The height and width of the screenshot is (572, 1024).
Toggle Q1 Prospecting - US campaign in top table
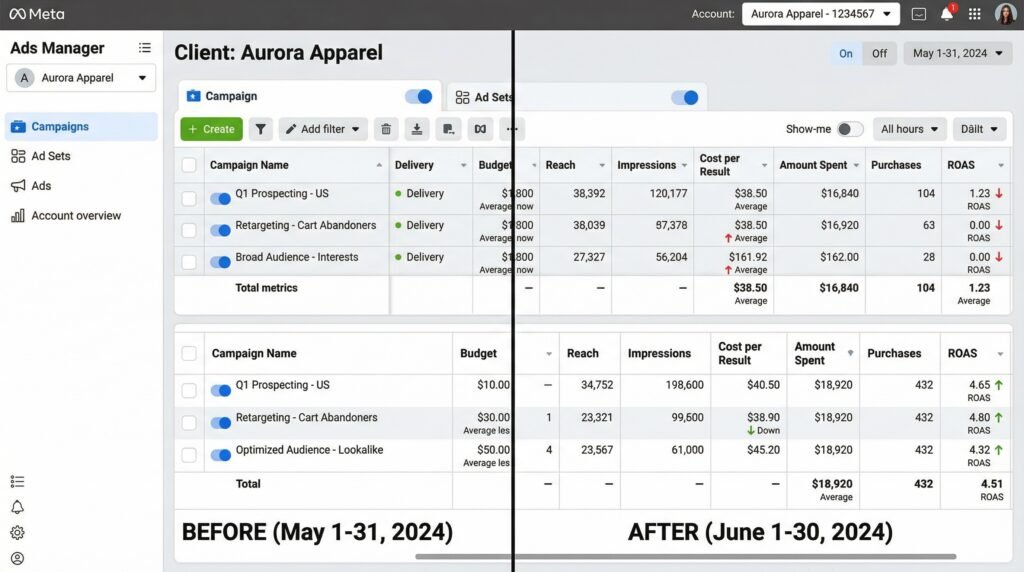coord(220,199)
